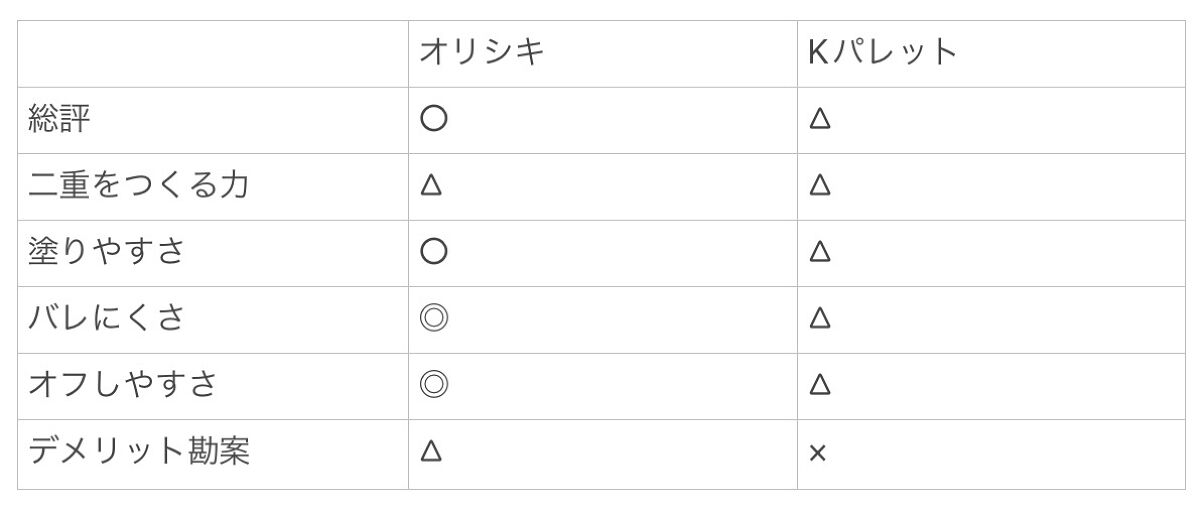Click the circle symbol in the 総評 row
This screenshot has width=1200, height=517.
pos(433,119)
